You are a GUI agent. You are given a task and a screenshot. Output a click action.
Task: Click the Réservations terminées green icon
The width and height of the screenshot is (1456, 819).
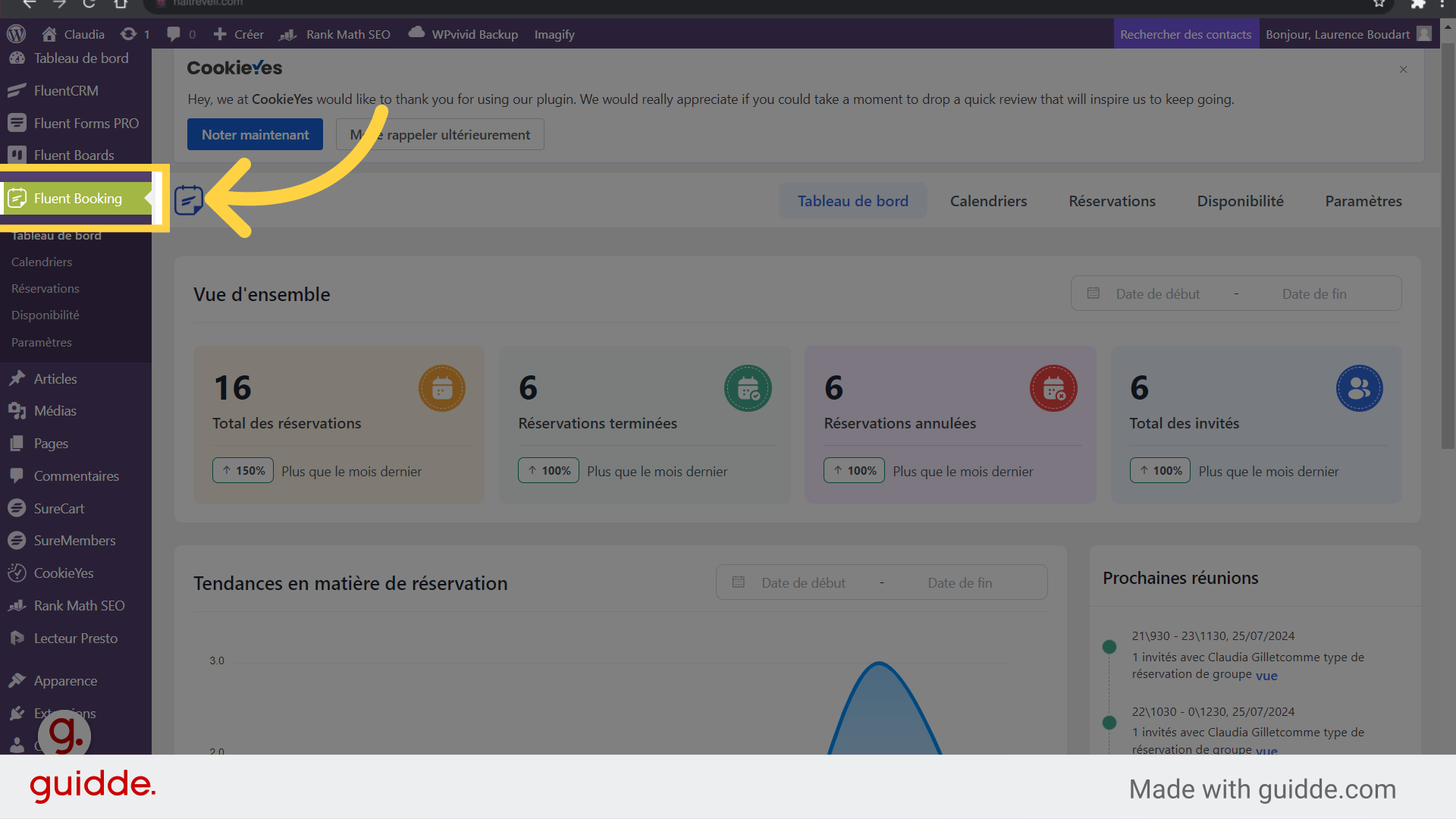coord(748,388)
